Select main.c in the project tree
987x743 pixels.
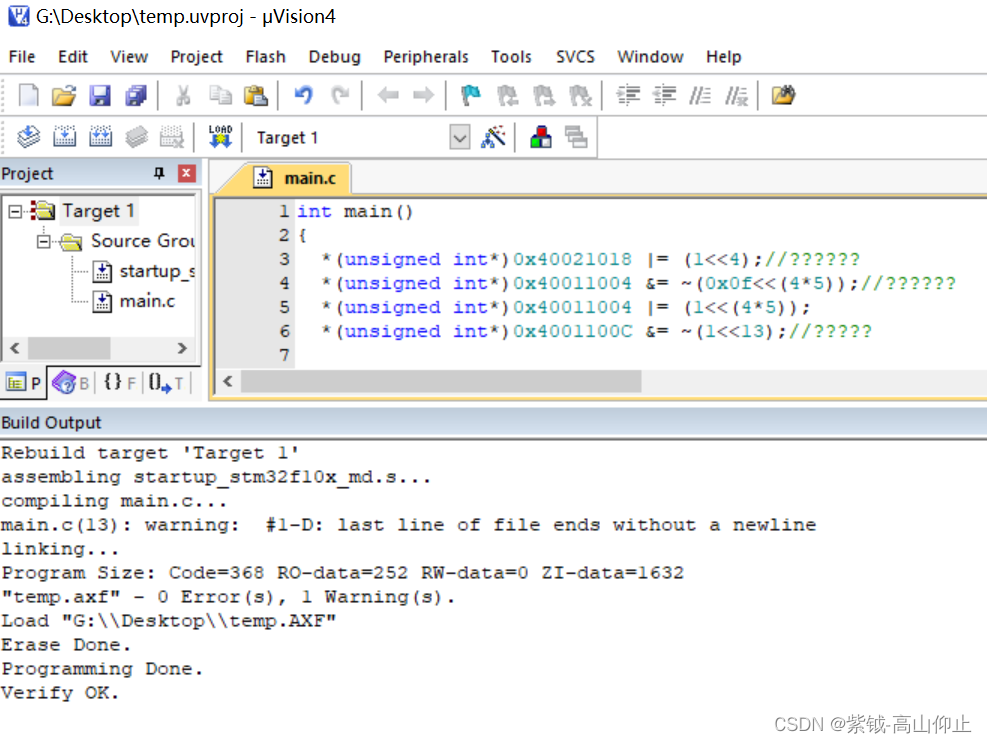coord(146,301)
